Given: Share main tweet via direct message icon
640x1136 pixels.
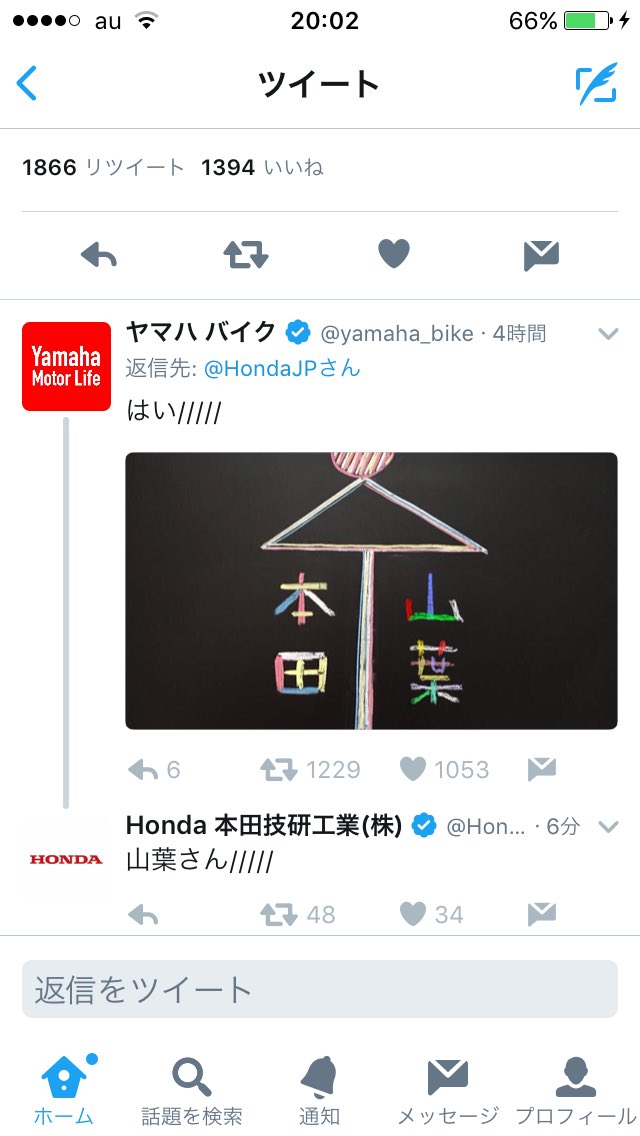Looking at the screenshot, I should 541,256.
